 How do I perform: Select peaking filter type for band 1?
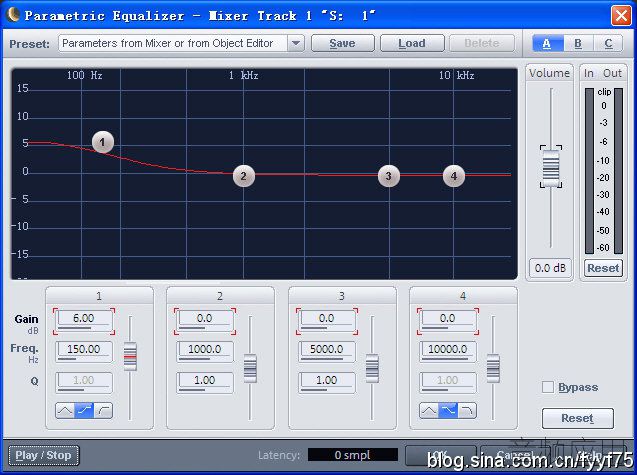(65, 411)
